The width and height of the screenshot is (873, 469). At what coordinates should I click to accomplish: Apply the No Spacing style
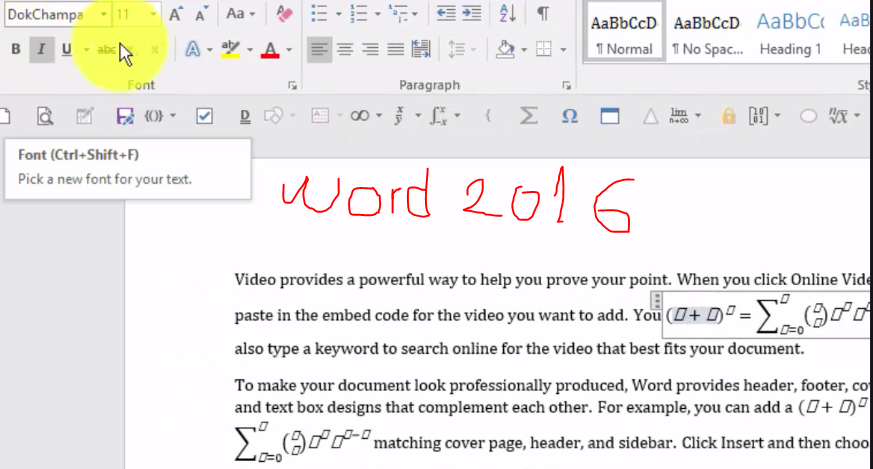click(x=707, y=31)
